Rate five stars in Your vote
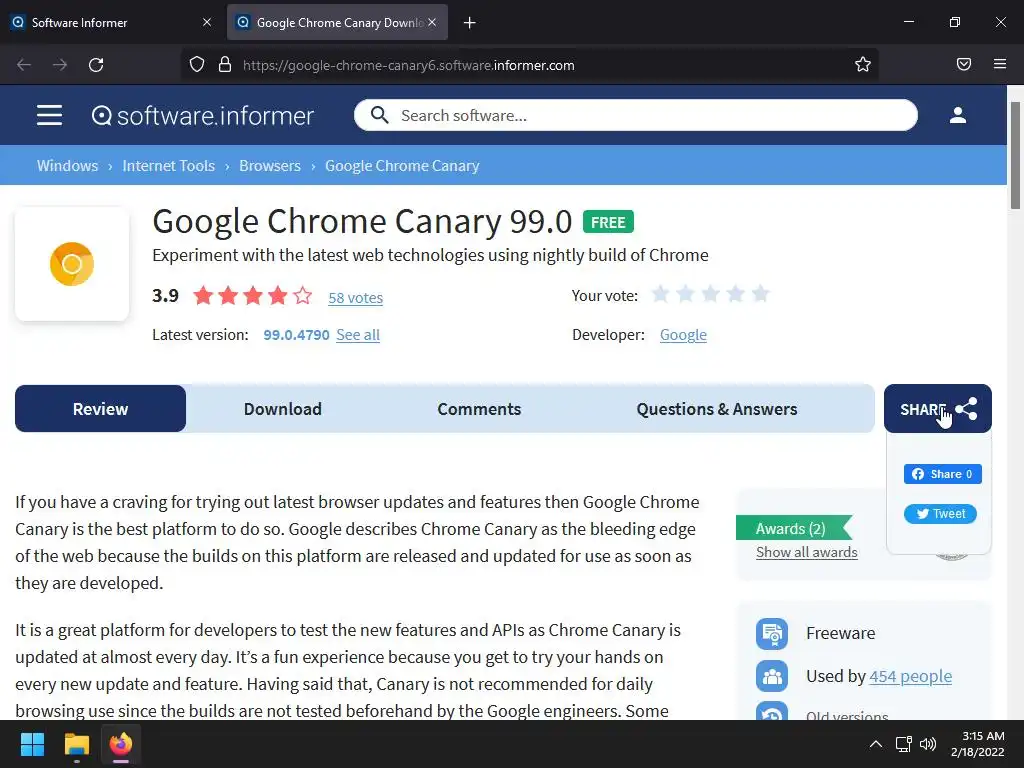The width and height of the screenshot is (1024, 768). (760, 294)
